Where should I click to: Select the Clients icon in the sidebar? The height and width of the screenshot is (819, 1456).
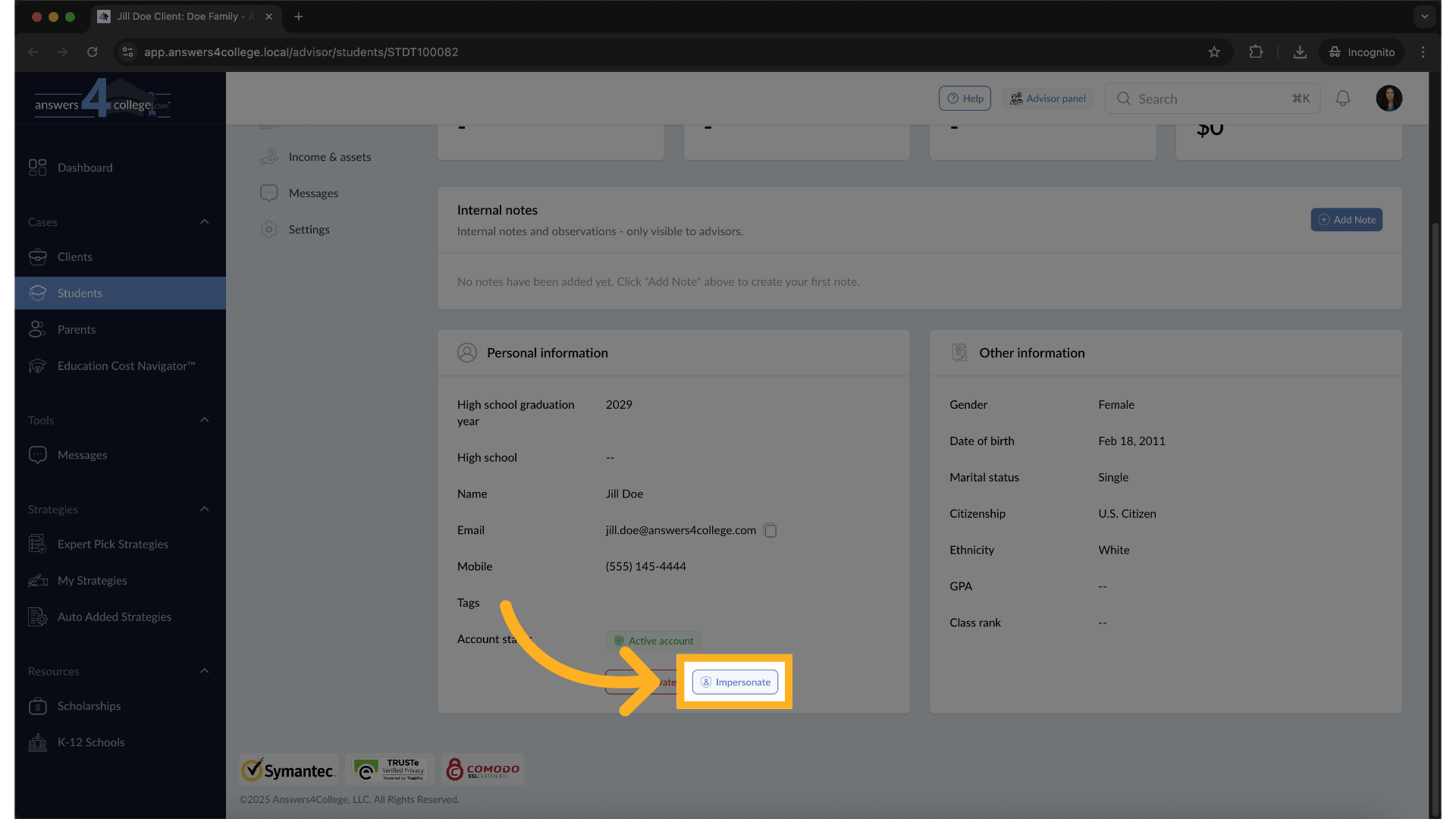click(x=38, y=256)
